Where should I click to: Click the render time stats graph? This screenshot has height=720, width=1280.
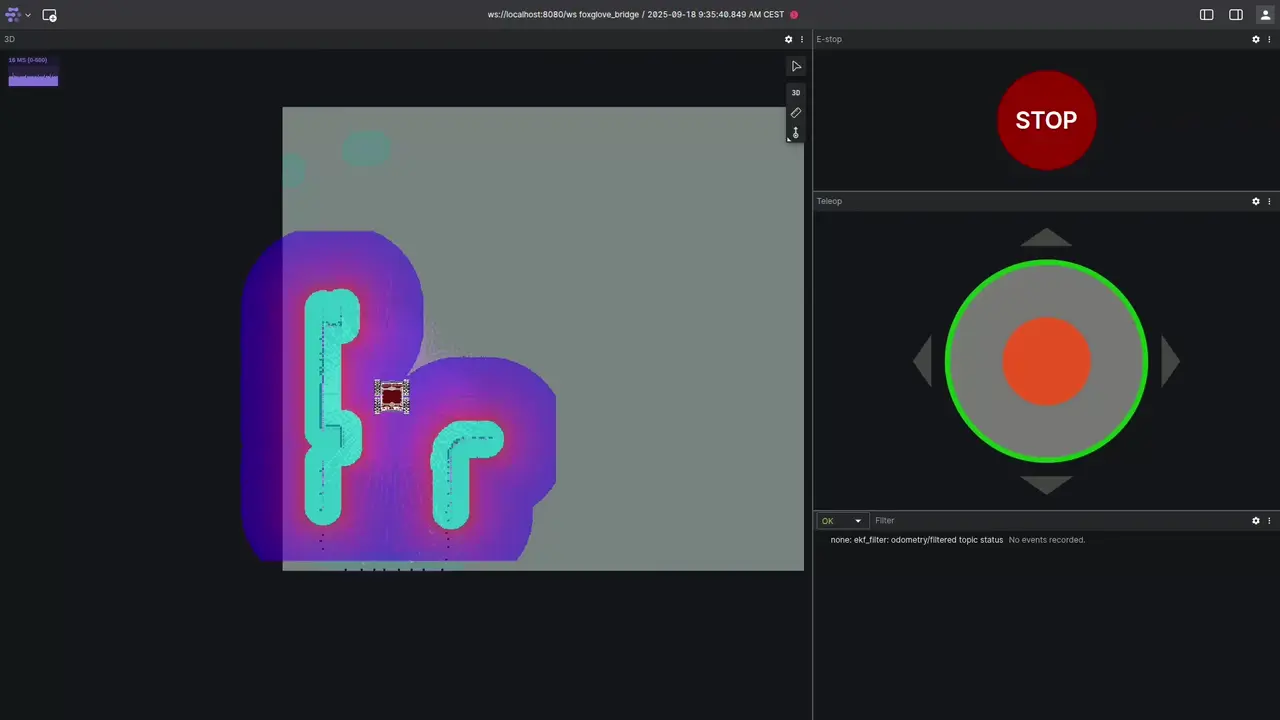coord(33,71)
